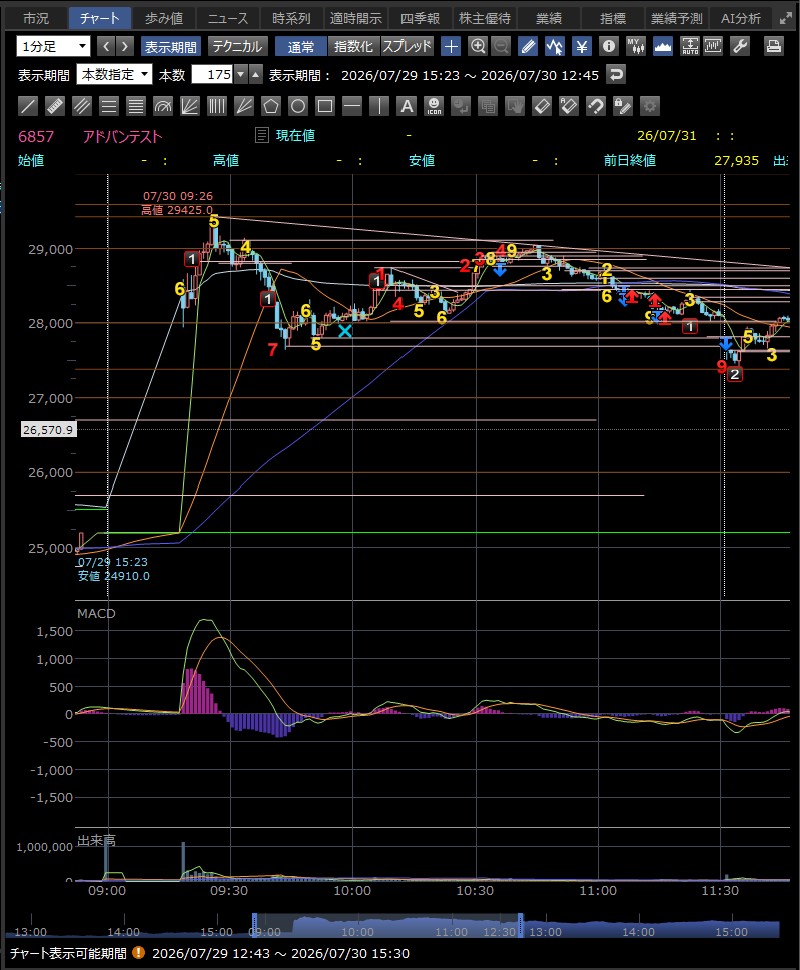Switch chart mode to 指数化
Image resolution: width=800 pixels, height=970 pixels.
(353, 46)
